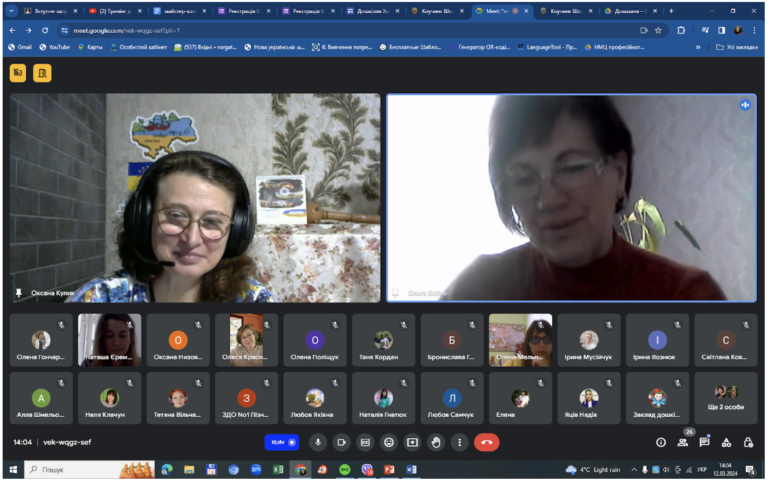Image resolution: width=768 pixels, height=484 pixels.
Task: Open the raise hand control
Action: pyautogui.click(x=436, y=442)
